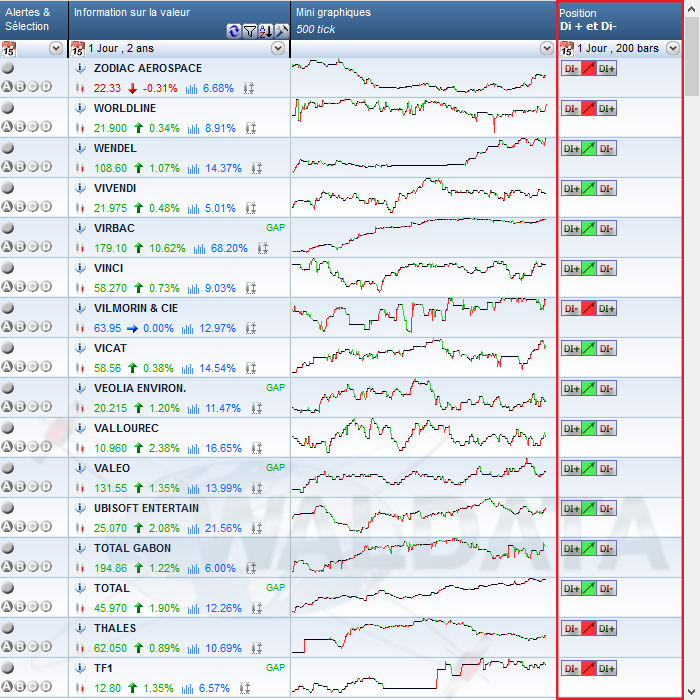Open the info icon for VIRBAC
700x700 pixels.
pos(80,228)
